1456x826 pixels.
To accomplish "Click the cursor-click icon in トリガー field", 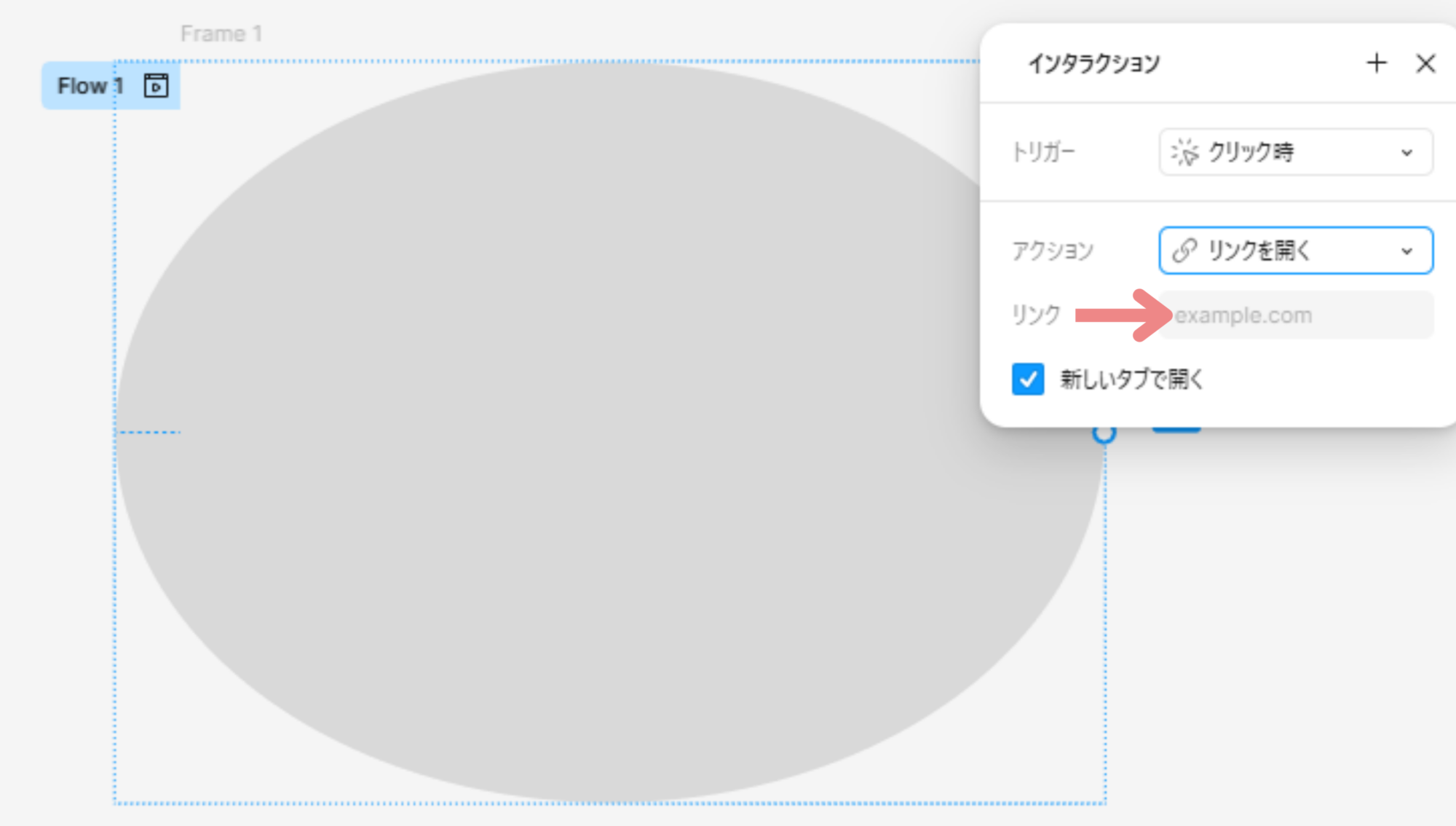I will (x=1184, y=152).
